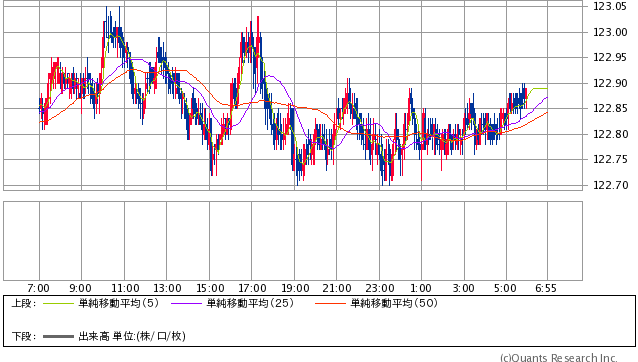Click the 23:00 time axis label
This screenshot has height=362, width=638.
pos(380,288)
